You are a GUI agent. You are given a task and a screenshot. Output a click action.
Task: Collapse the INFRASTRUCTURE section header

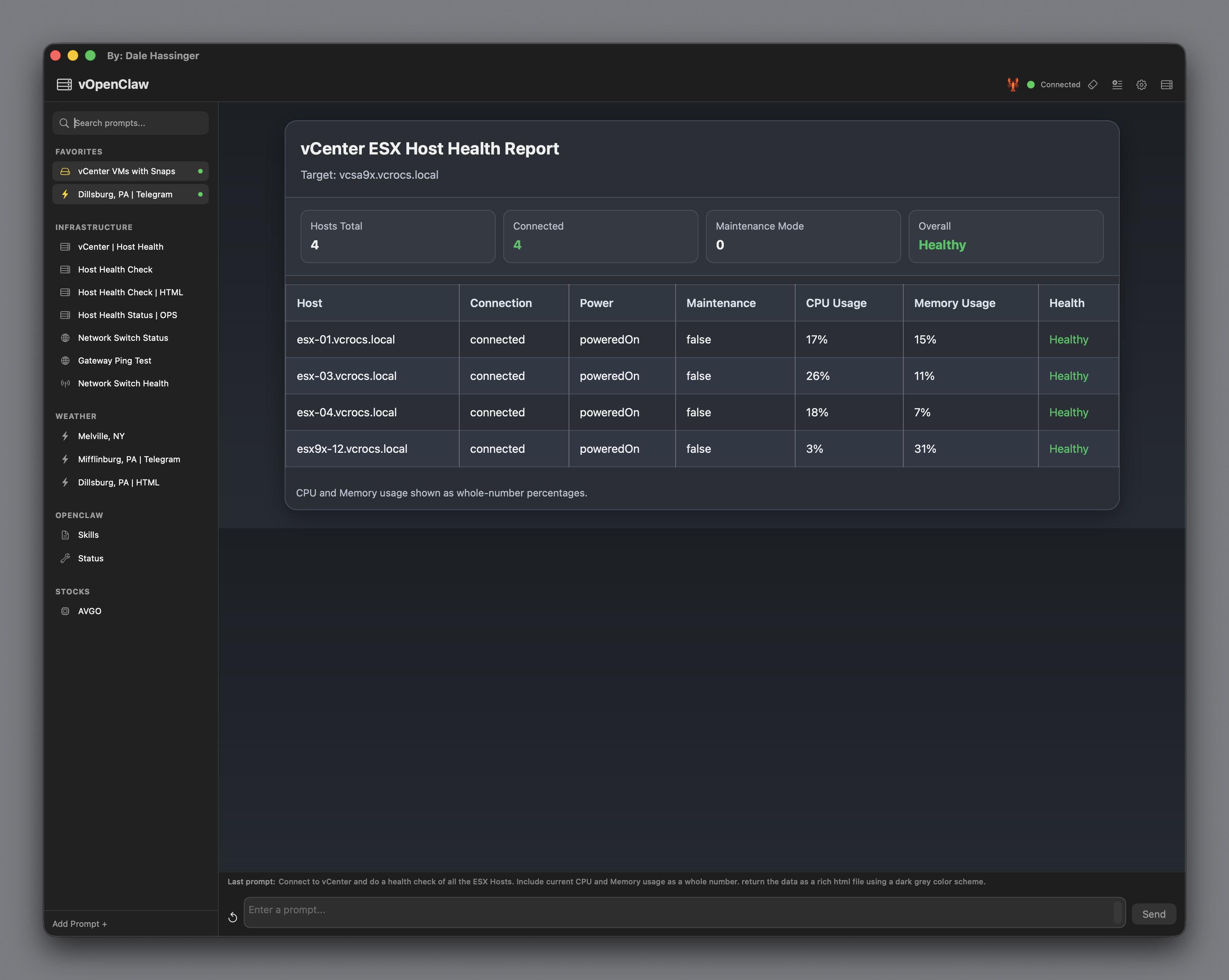pos(94,227)
